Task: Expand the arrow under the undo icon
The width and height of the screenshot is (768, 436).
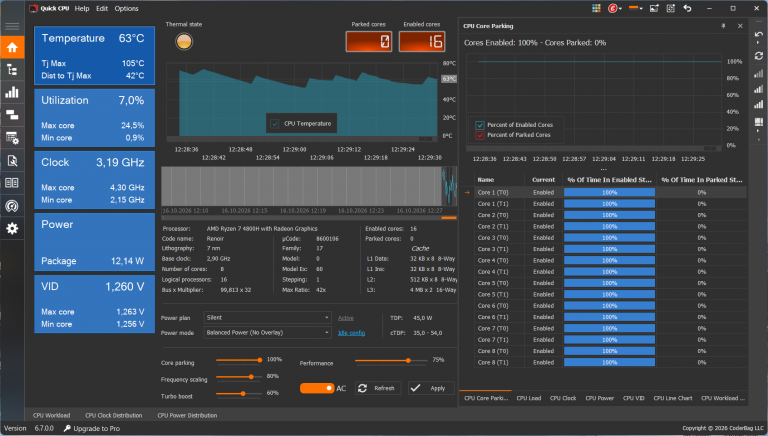Action: point(759,43)
